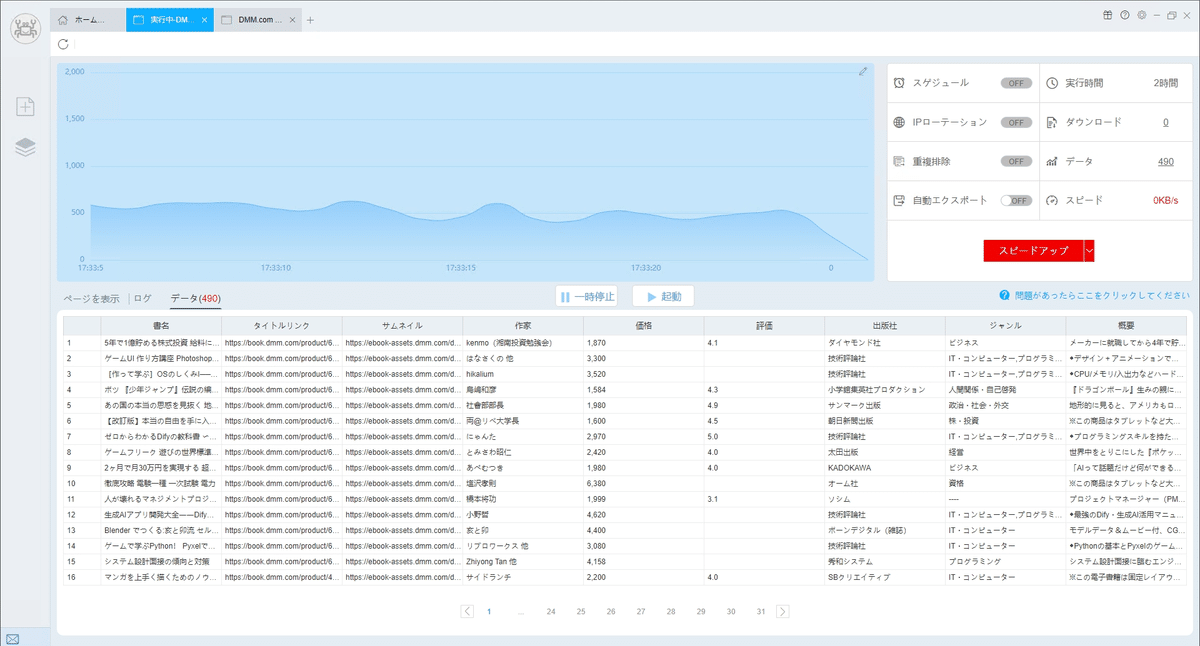Click the 自動エクスポート export icon
The height and width of the screenshot is (646, 1200).
point(900,200)
